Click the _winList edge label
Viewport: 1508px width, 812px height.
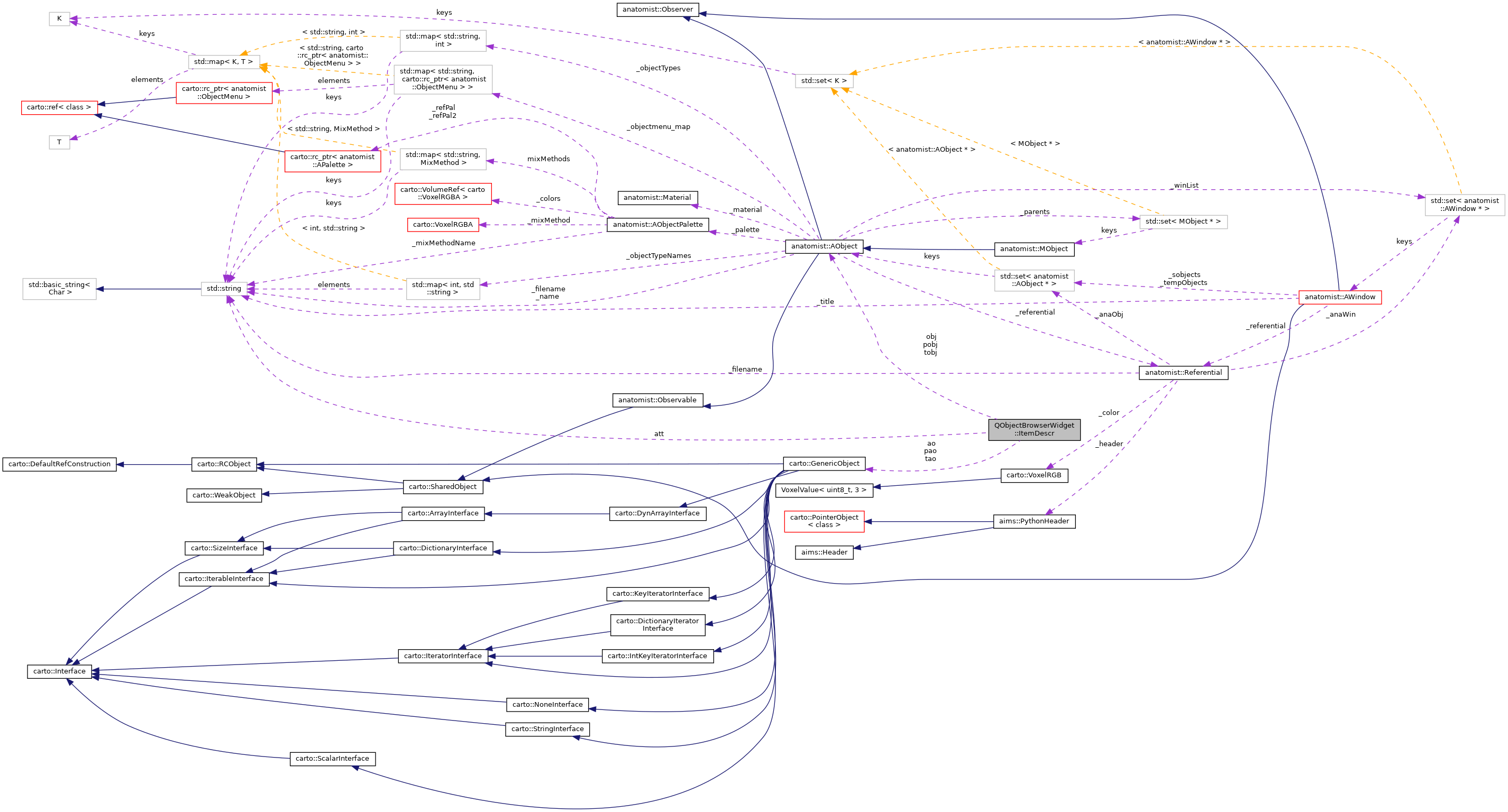[x=1185, y=186]
